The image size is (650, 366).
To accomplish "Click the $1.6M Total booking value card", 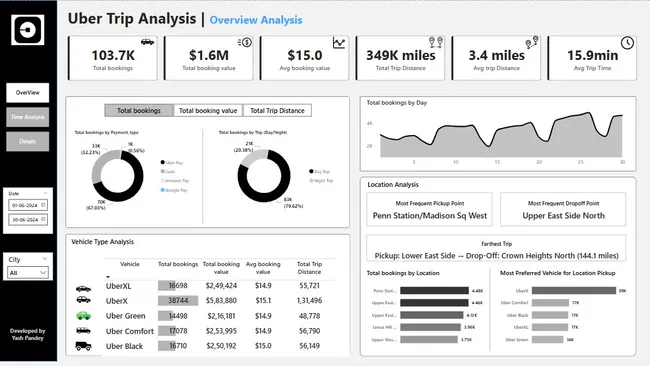I will point(209,58).
